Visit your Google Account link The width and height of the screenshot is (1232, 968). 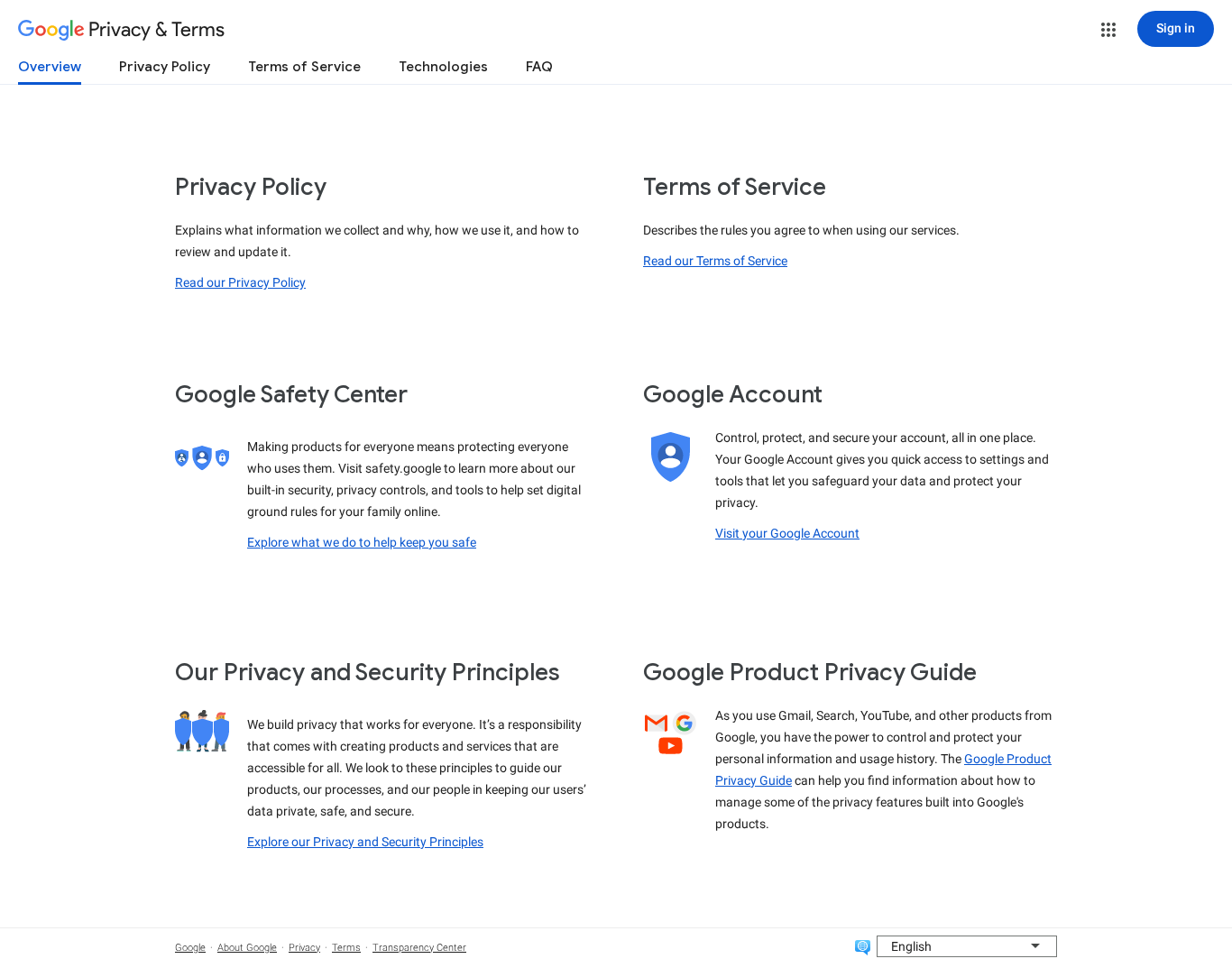point(787,533)
